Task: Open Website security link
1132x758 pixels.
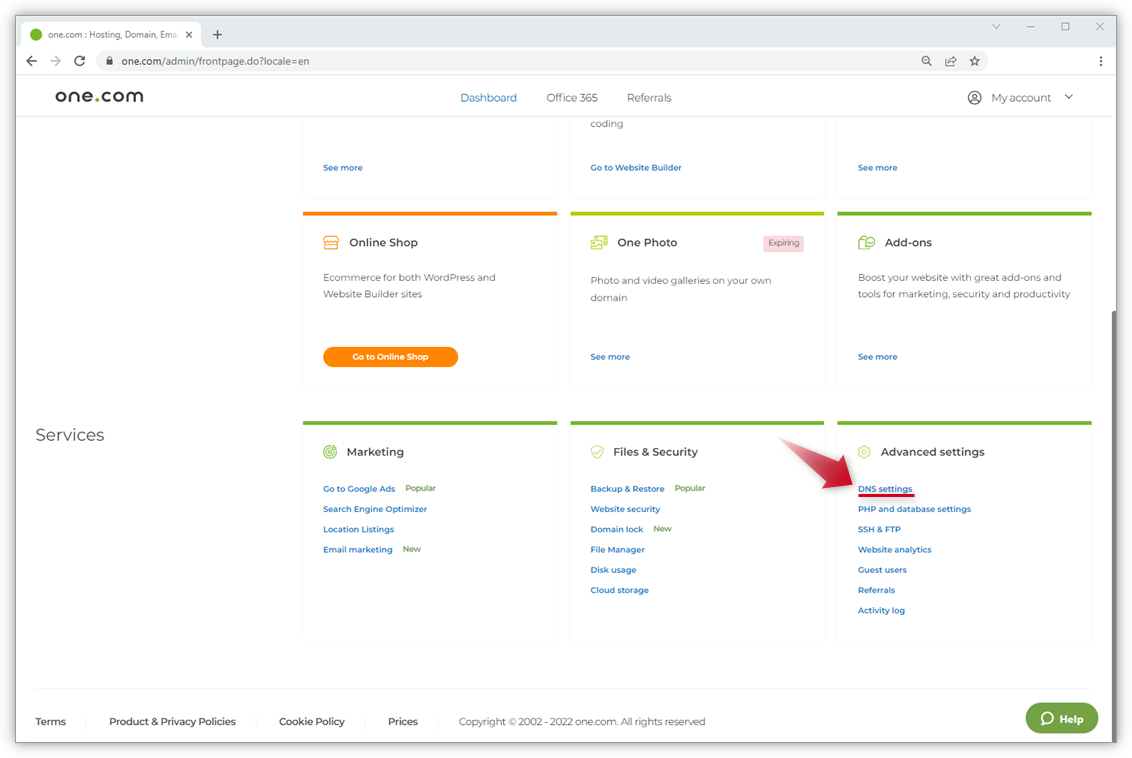Action: [625, 509]
